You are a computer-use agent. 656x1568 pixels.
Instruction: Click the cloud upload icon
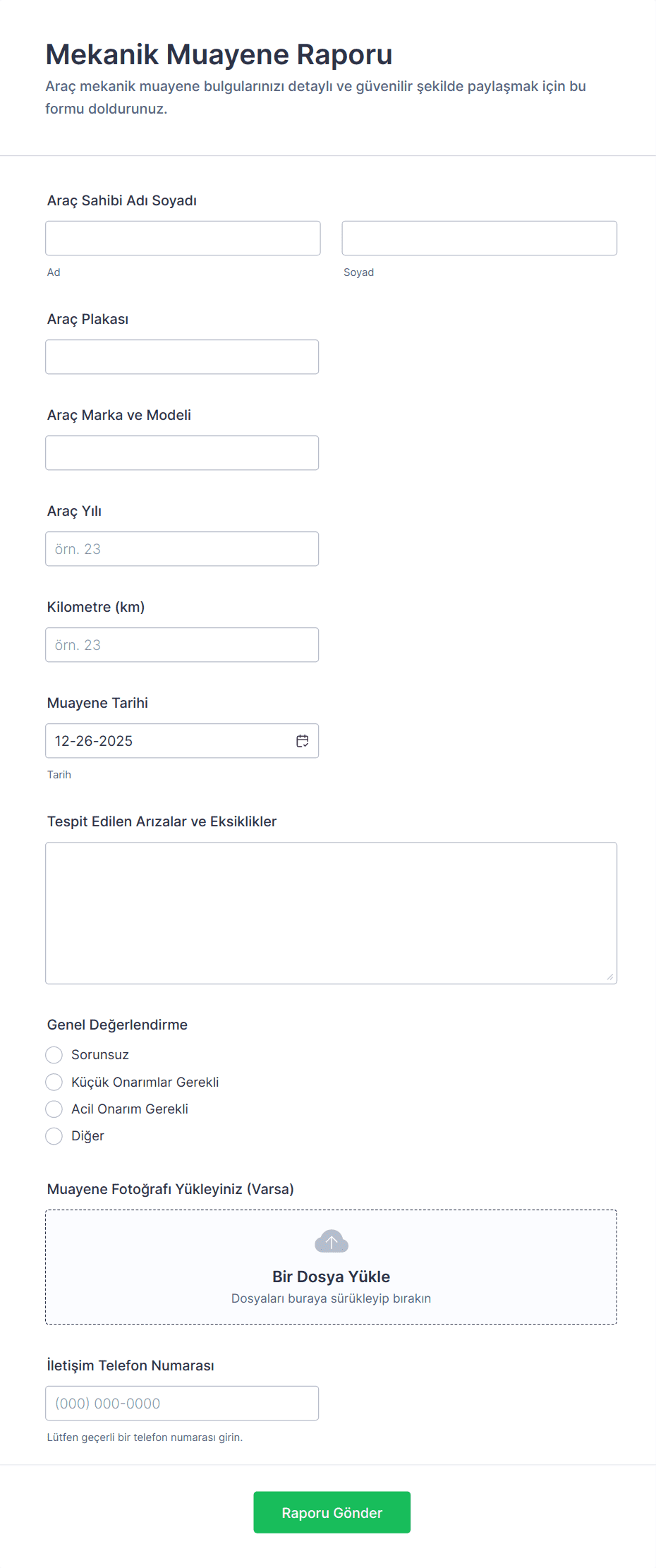pyautogui.click(x=332, y=1241)
